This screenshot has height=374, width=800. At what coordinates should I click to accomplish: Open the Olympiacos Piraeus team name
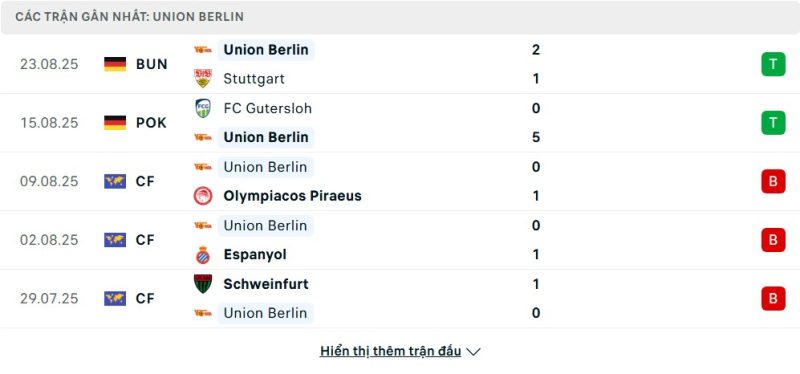(292, 196)
